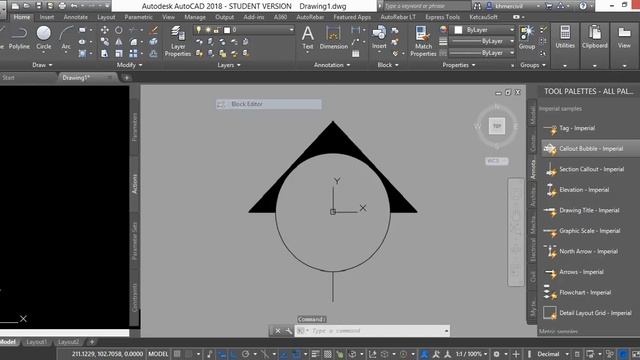Insert Drawing Title - Imperial tool
Viewport: 640px width, 360px height.
tap(589, 211)
